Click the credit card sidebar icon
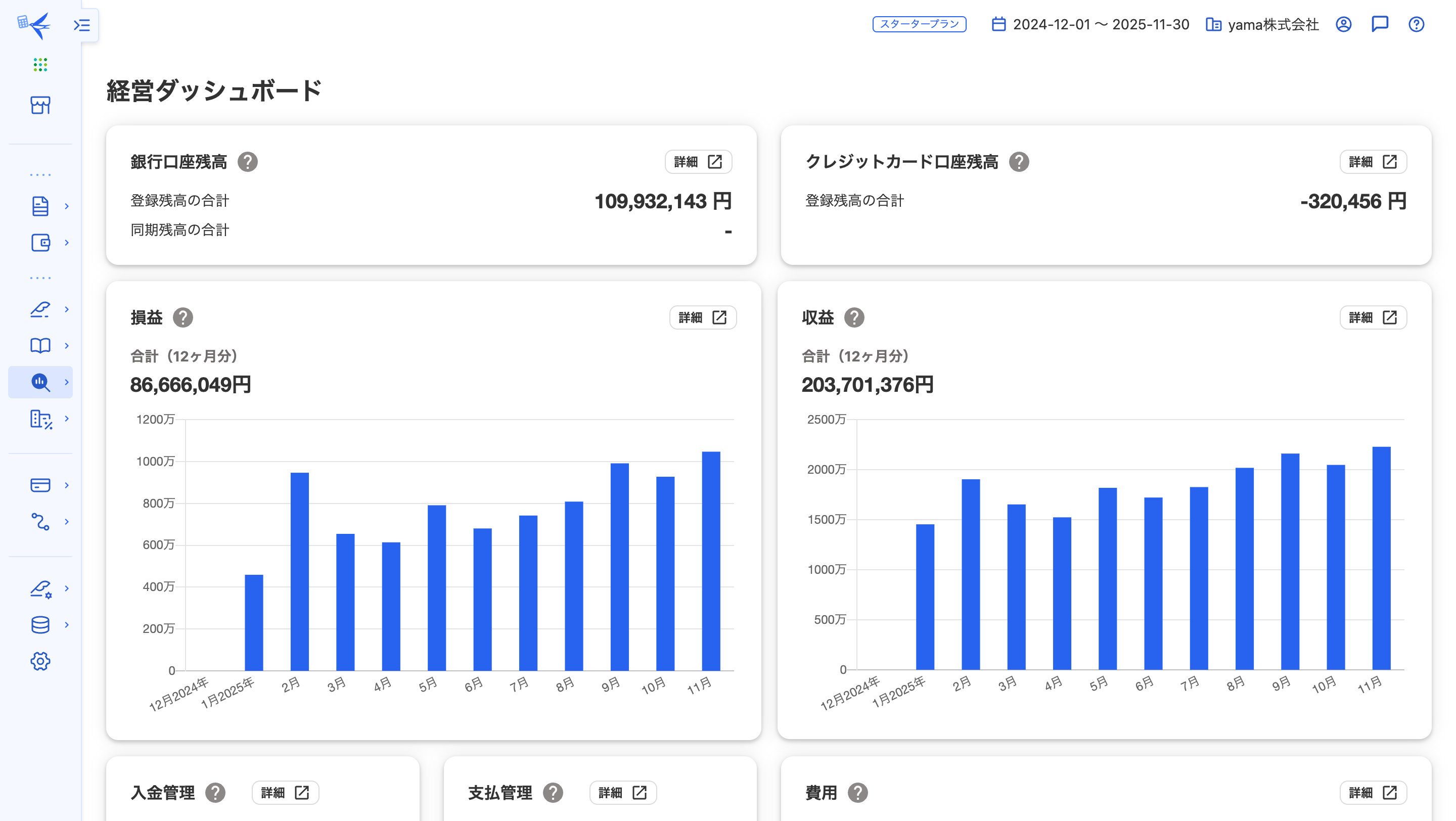The height and width of the screenshot is (821, 1456). click(x=40, y=485)
